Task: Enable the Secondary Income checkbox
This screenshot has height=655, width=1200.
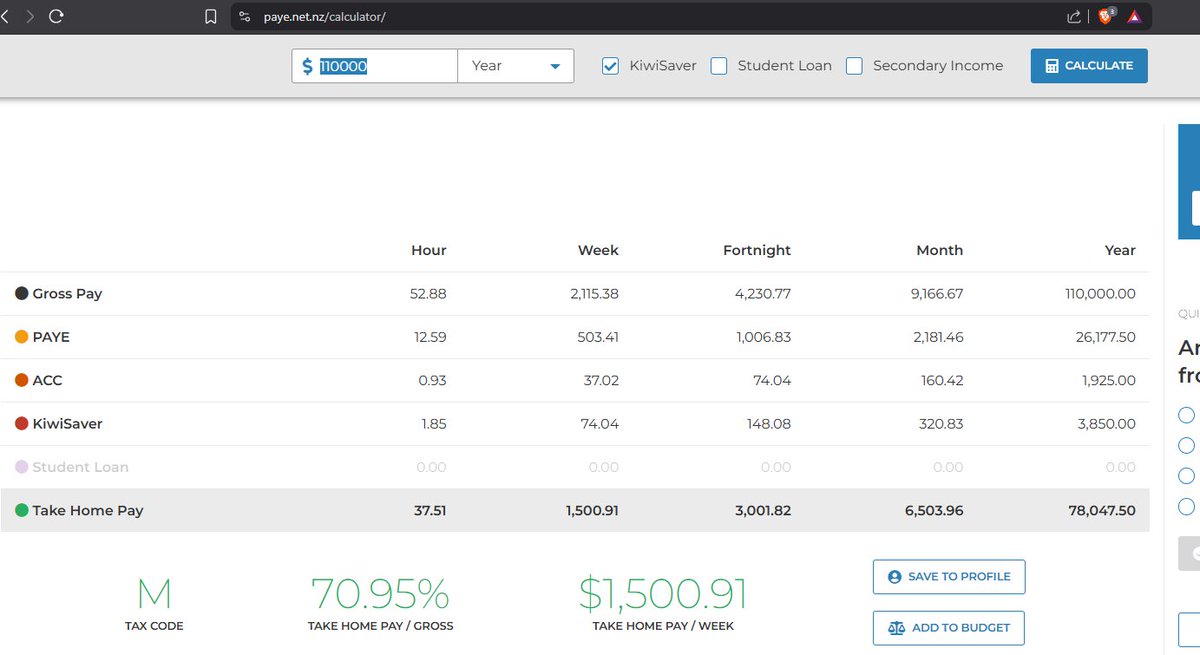Action: 854,66
